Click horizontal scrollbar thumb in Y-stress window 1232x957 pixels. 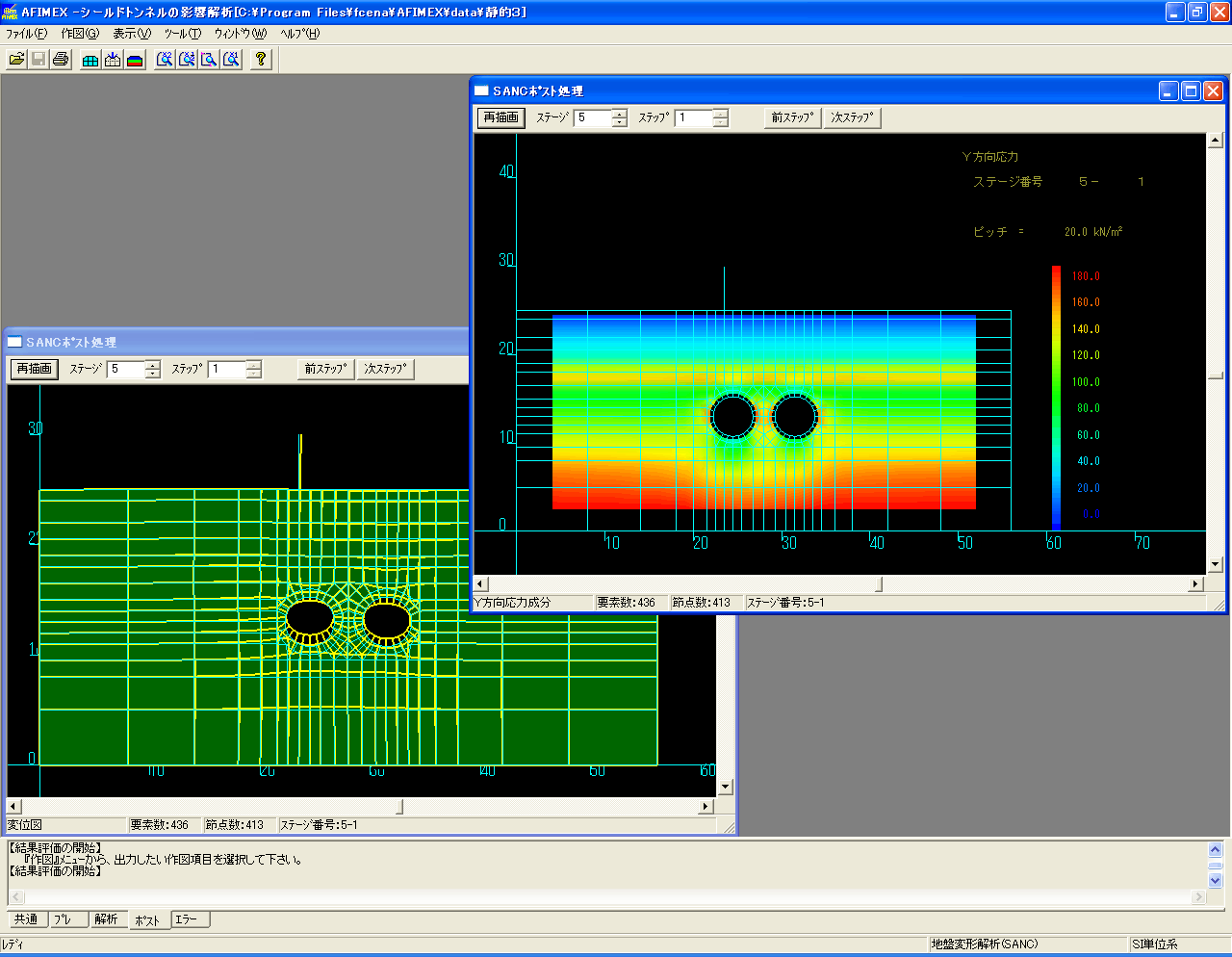tap(878, 583)
